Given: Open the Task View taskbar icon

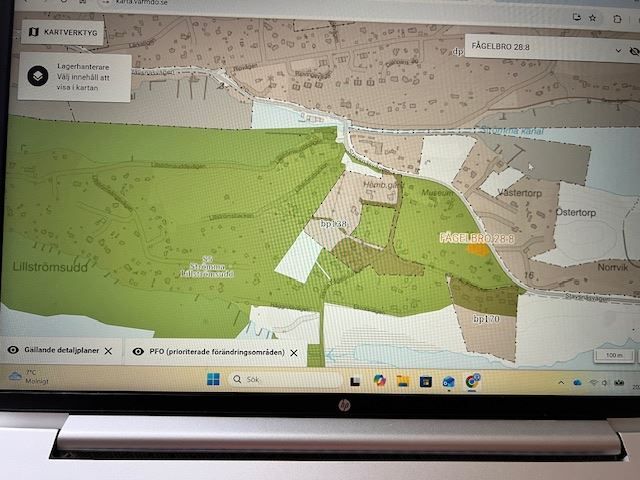Looking at the screenshot, I should point(355,381).
